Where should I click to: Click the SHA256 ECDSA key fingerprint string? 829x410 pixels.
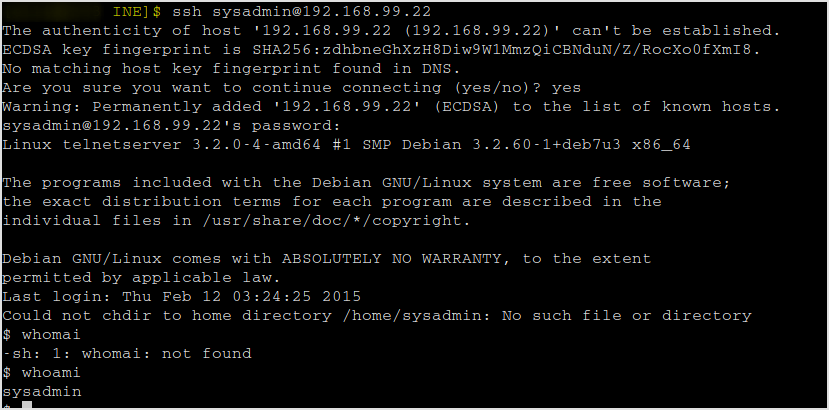[x=506, y=50]
